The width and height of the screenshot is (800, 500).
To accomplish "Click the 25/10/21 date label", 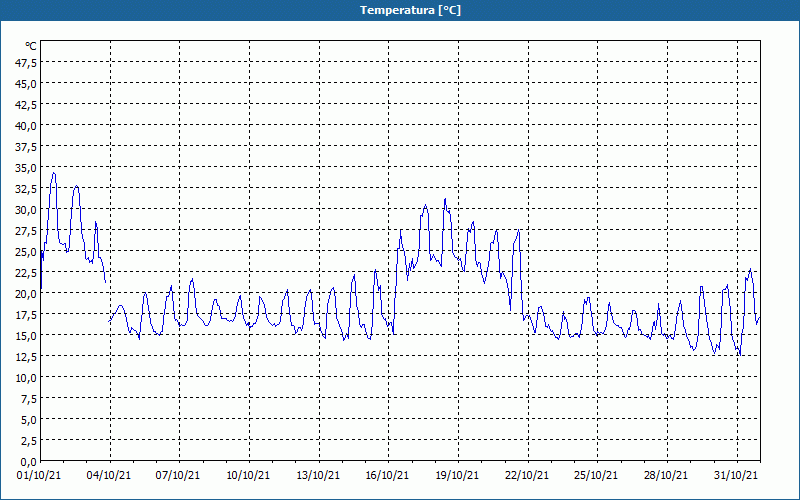I will click(596, 476).
